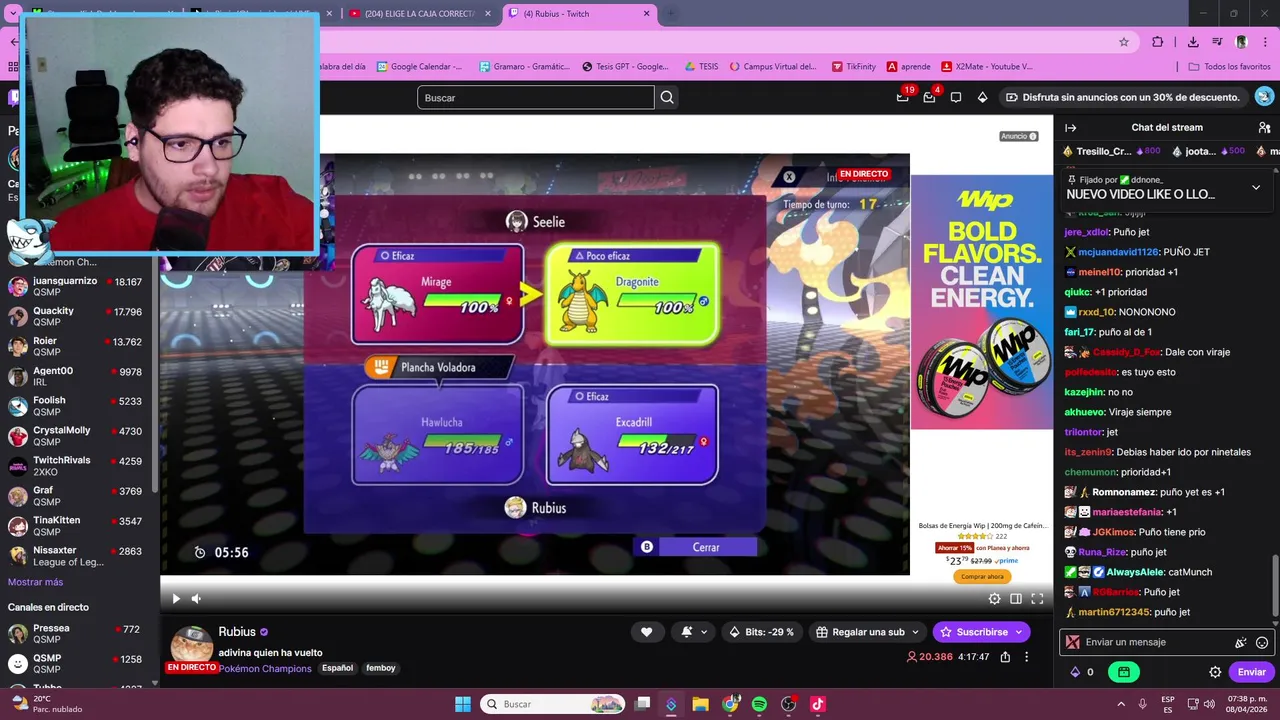Screen dimensions: 1280x720
Task: Click the Comprar ahora button in ad
Action: pyautogui.click(x=981, y=576)
